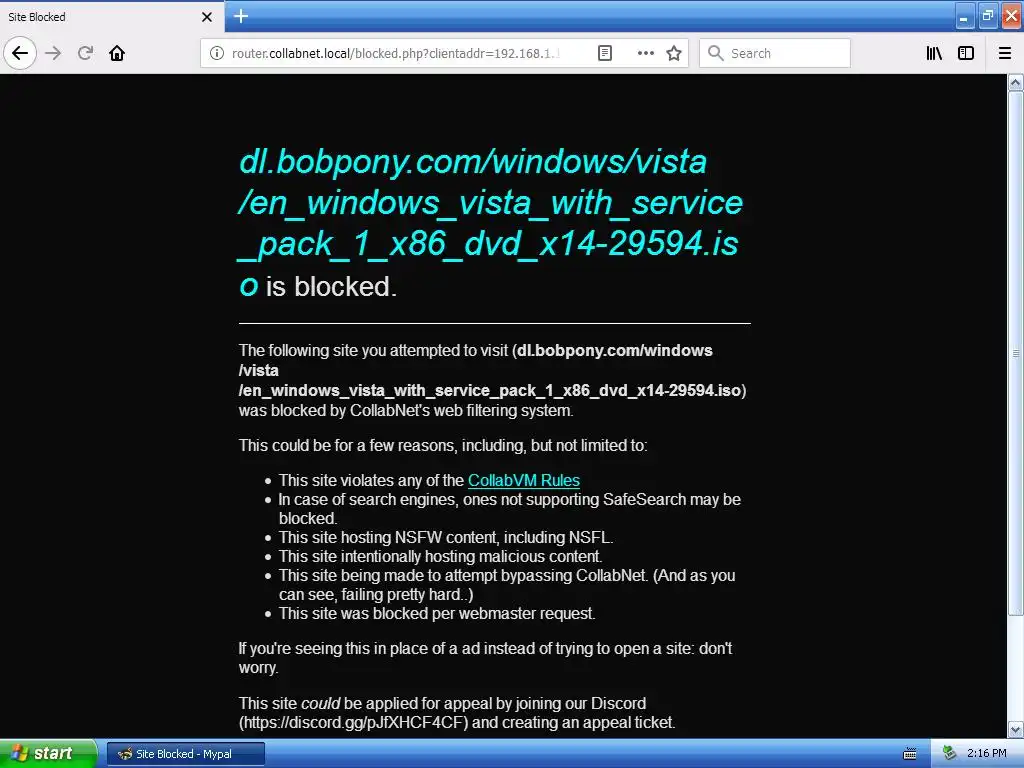Click 'This site intentionally hosting malicious content'
The height and width of the screenshot is (768, 1024).
pos(440,556)
